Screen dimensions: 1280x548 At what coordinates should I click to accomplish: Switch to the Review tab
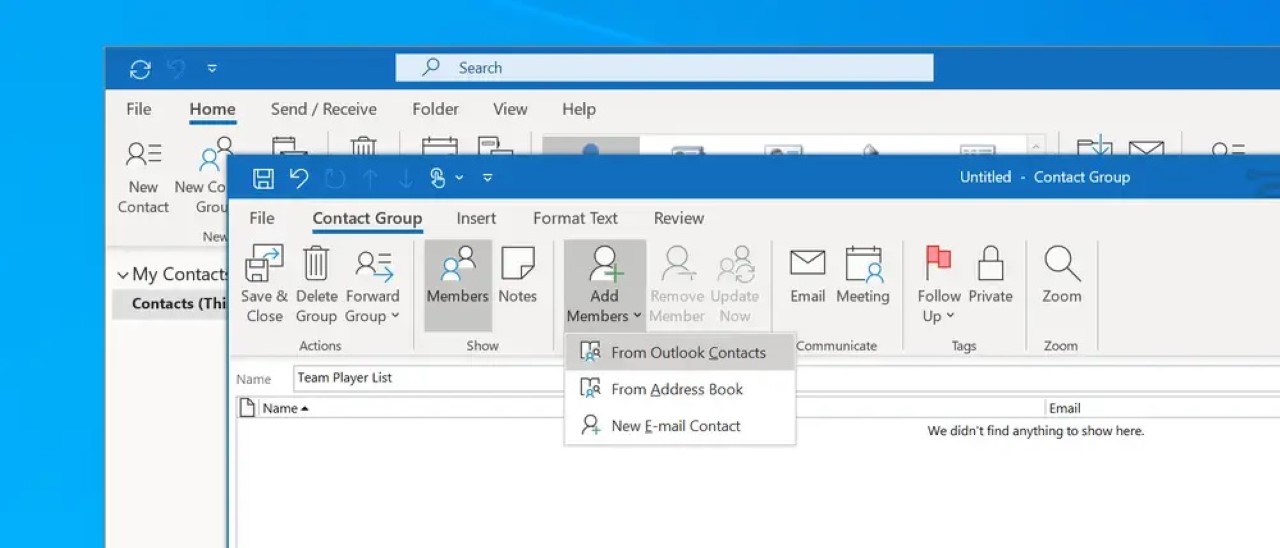679,218
